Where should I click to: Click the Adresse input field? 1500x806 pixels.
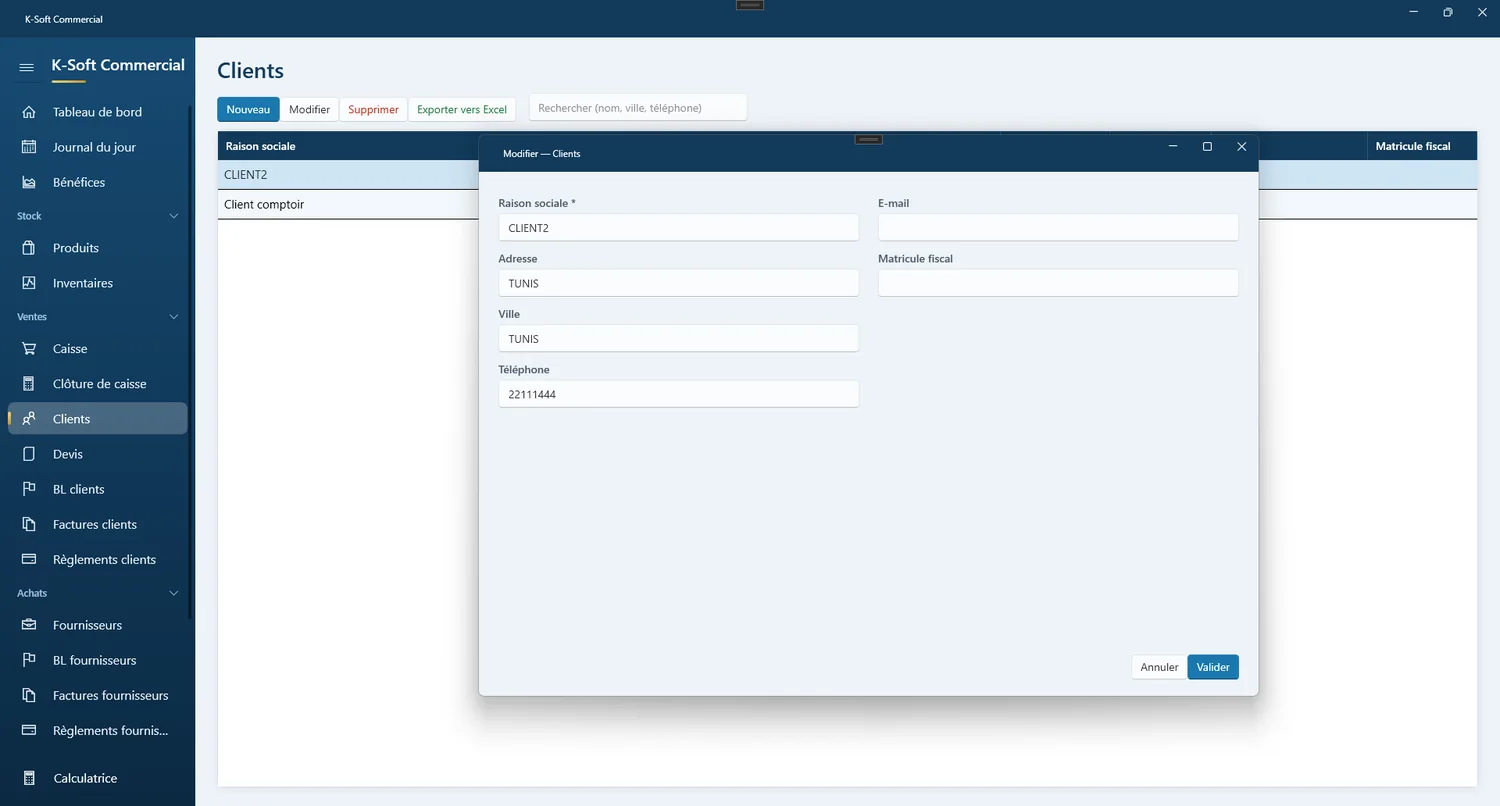coord(679,283)
